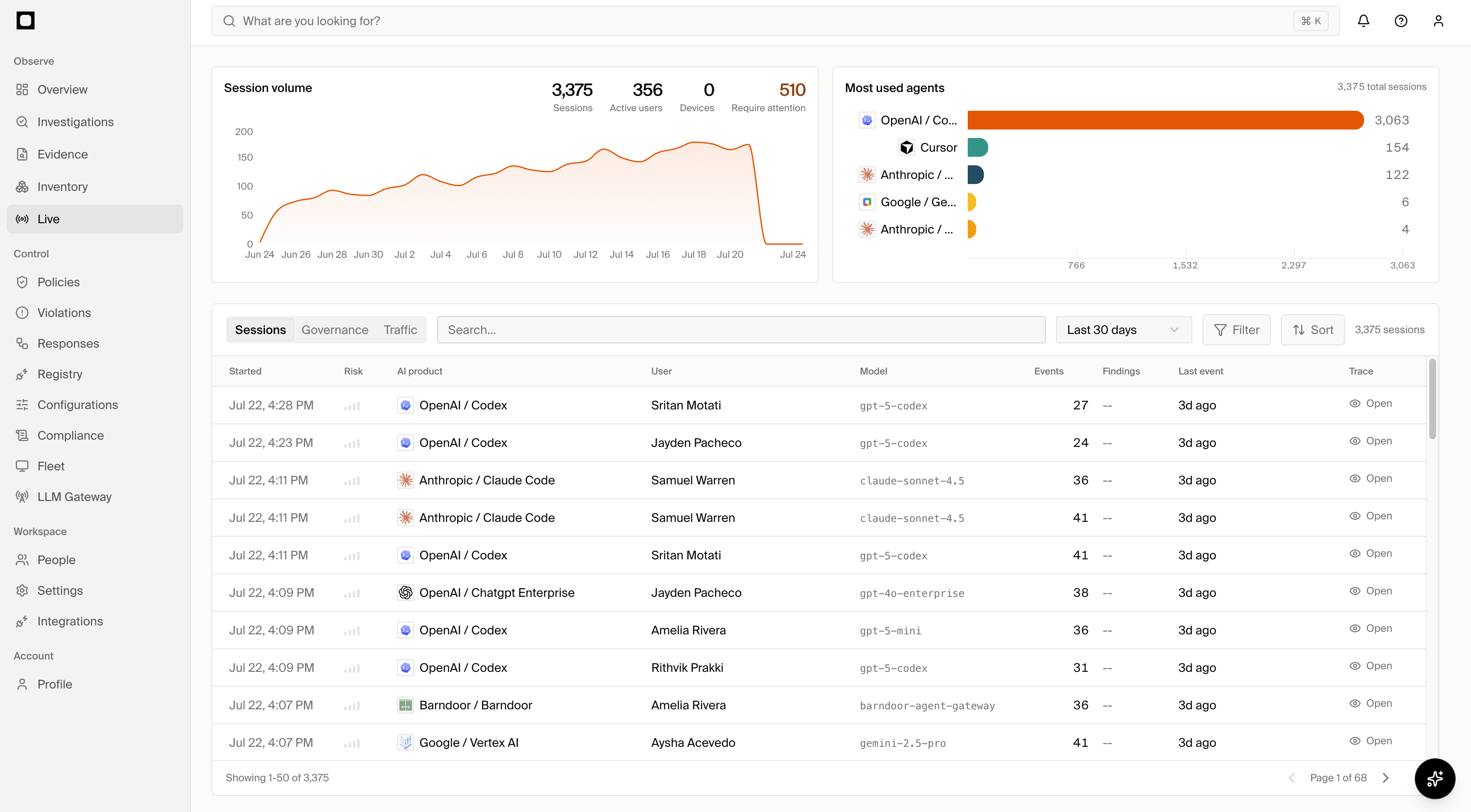
Task: Click the Chatgpt Enterprise product icon
Action: 405,593
